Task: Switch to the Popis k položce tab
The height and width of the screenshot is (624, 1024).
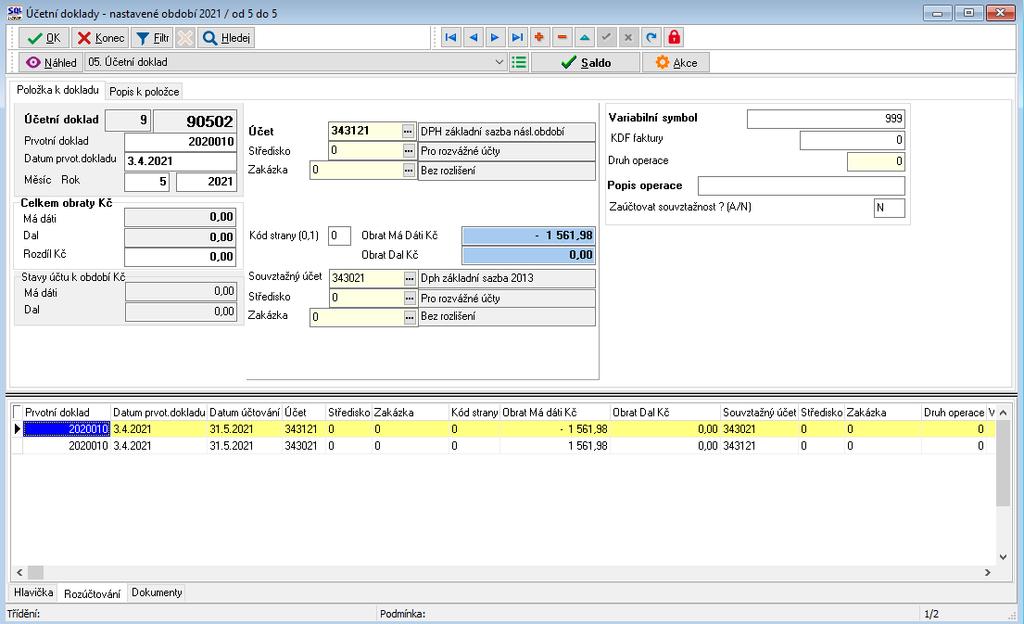Action: pyautogui.click(x=144, y=91)
